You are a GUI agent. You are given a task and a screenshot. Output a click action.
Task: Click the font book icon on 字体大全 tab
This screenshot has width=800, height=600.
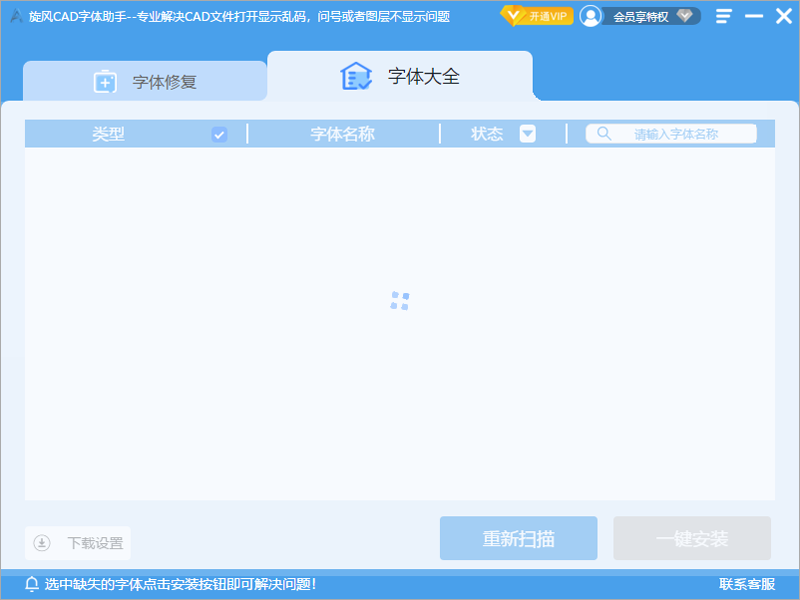pos(356,75)
